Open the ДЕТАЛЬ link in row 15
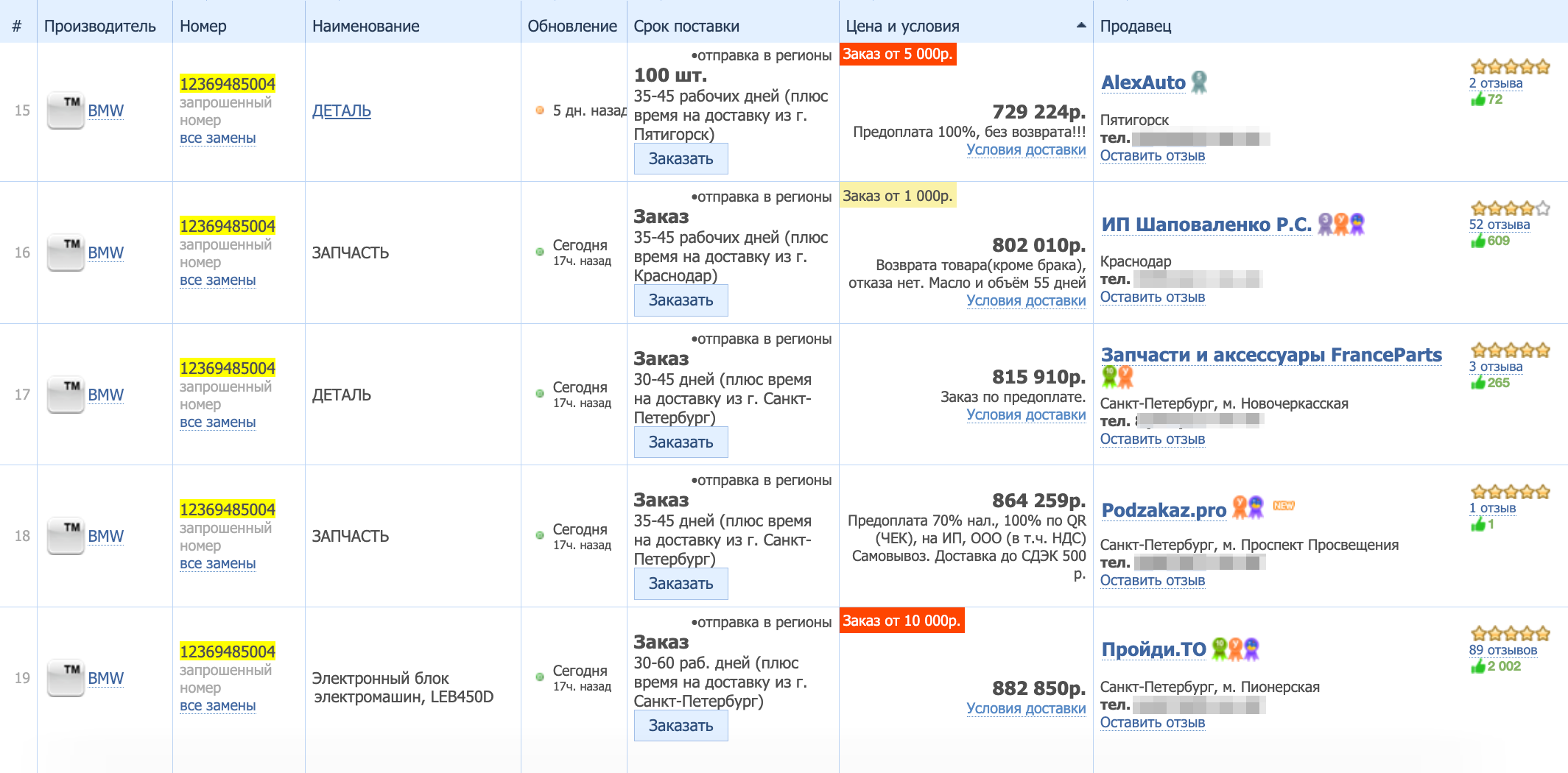 point(342,111)
